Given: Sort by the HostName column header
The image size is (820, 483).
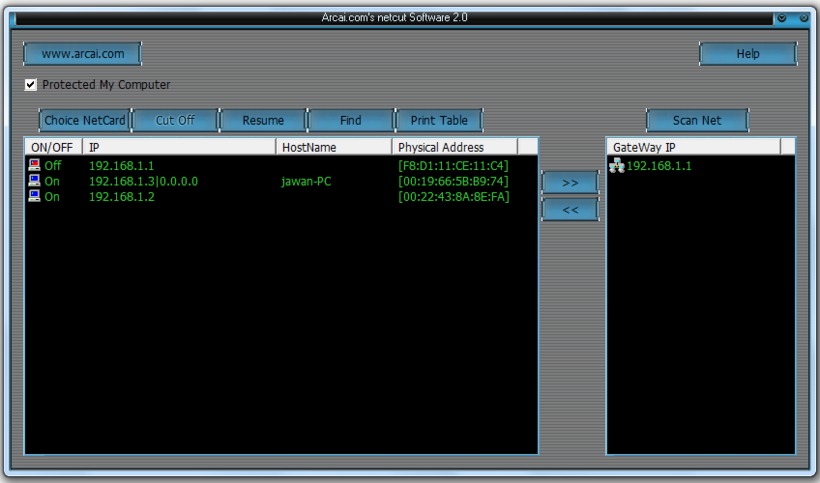Looking at the screenshot, I should (x=334, y=147).
